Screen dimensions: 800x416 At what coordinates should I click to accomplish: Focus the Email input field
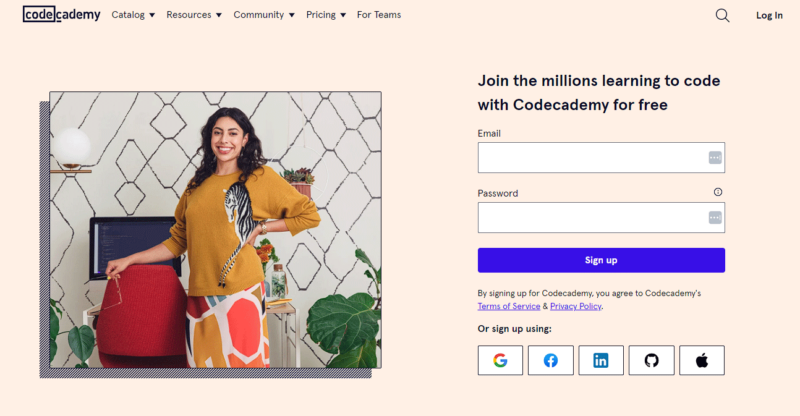[590, 157]
